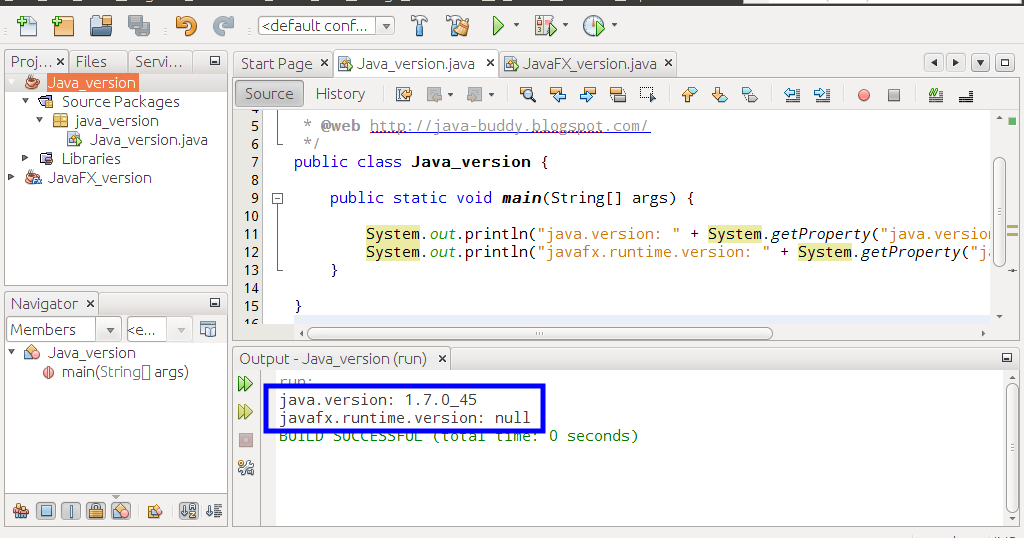Go to previous bookmark icon

(x=689, y=95)
